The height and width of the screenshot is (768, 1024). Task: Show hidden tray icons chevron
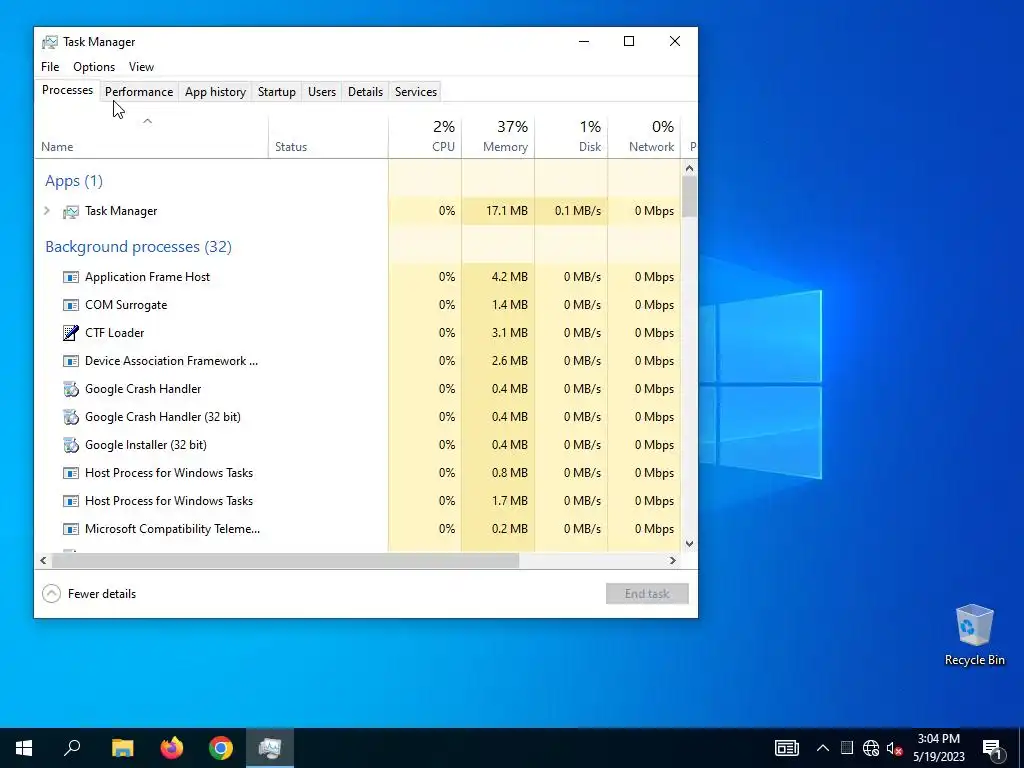click(823, 748)
